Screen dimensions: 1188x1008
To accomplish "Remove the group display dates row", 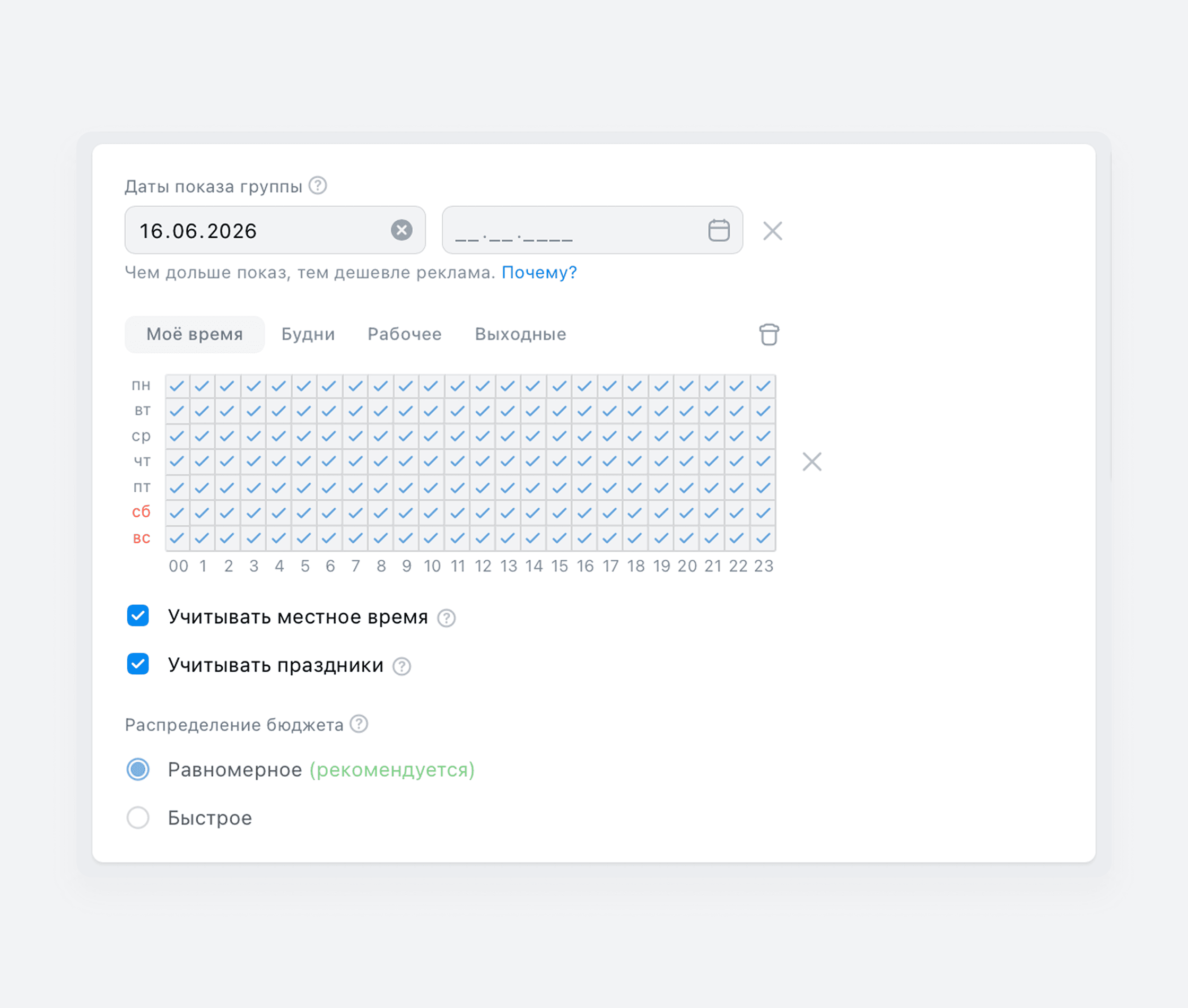I will (772, 231).
